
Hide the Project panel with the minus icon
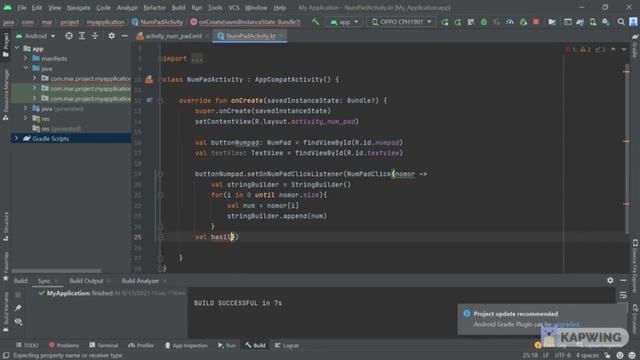pos(124,36)
